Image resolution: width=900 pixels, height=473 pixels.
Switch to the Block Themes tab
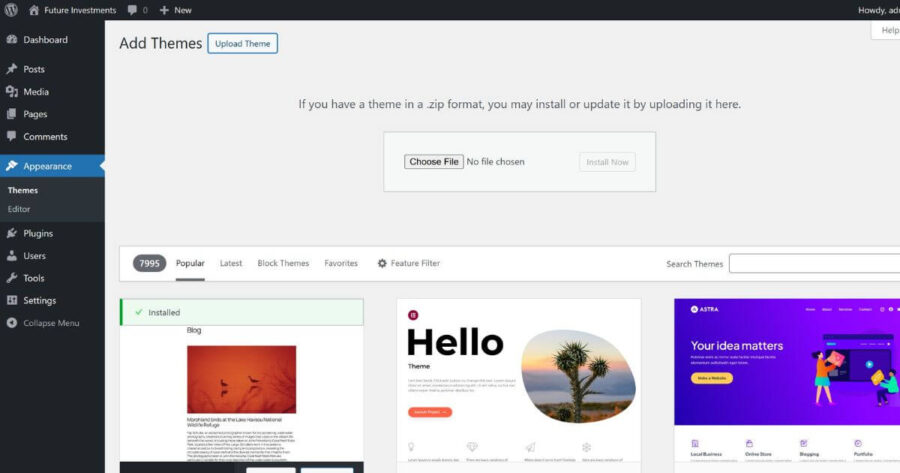283,263
